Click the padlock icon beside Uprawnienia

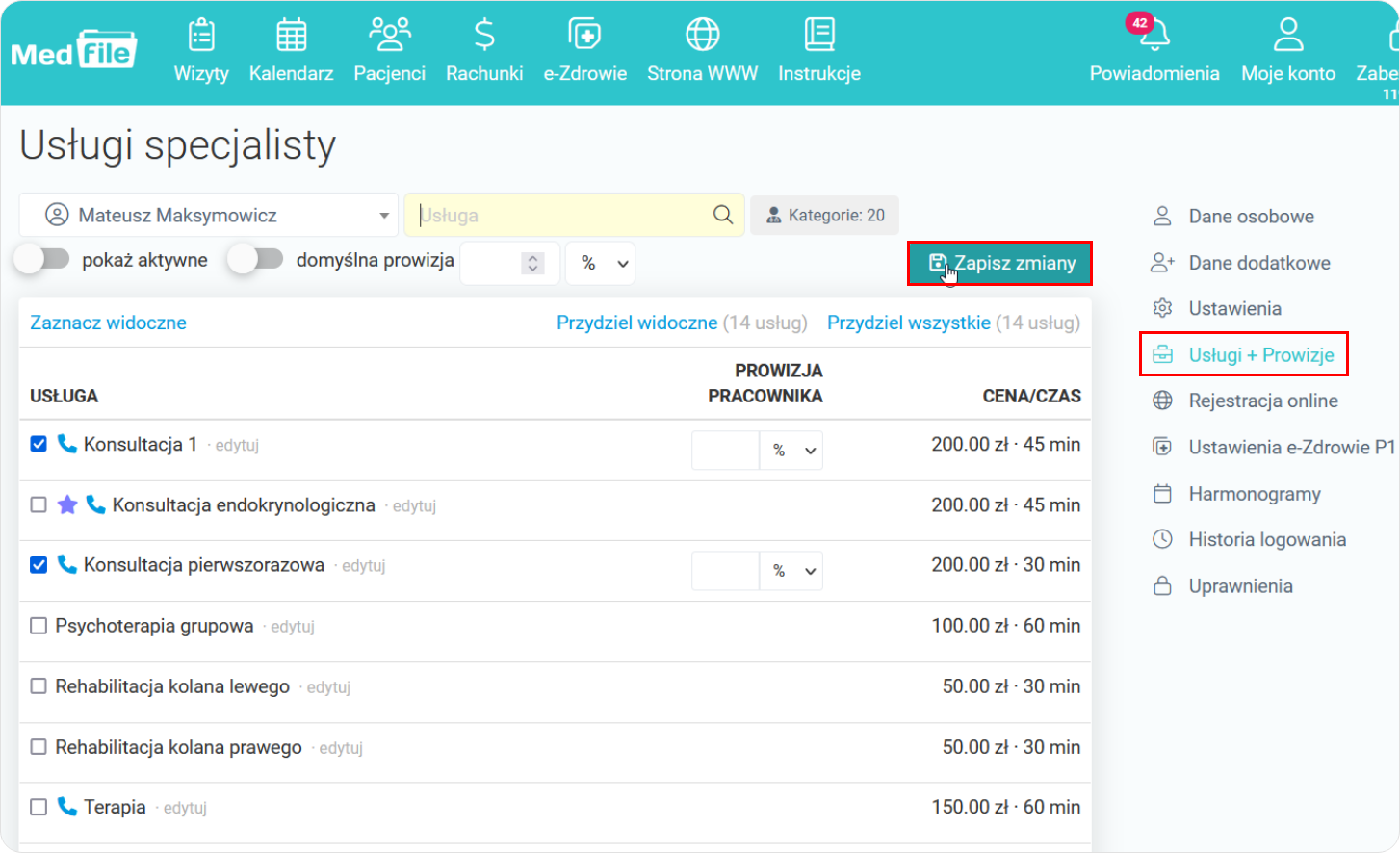1162,585
